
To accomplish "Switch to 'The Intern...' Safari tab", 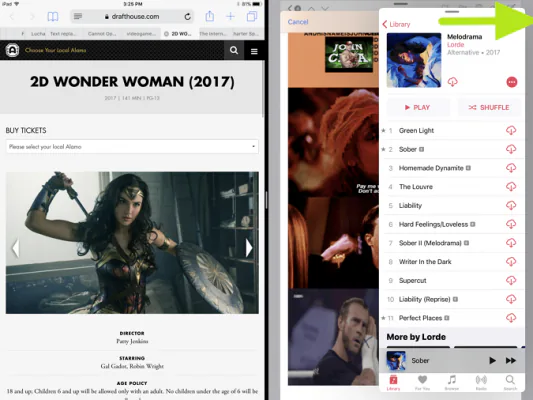I will pyautogui.click(x=213, y=34).
